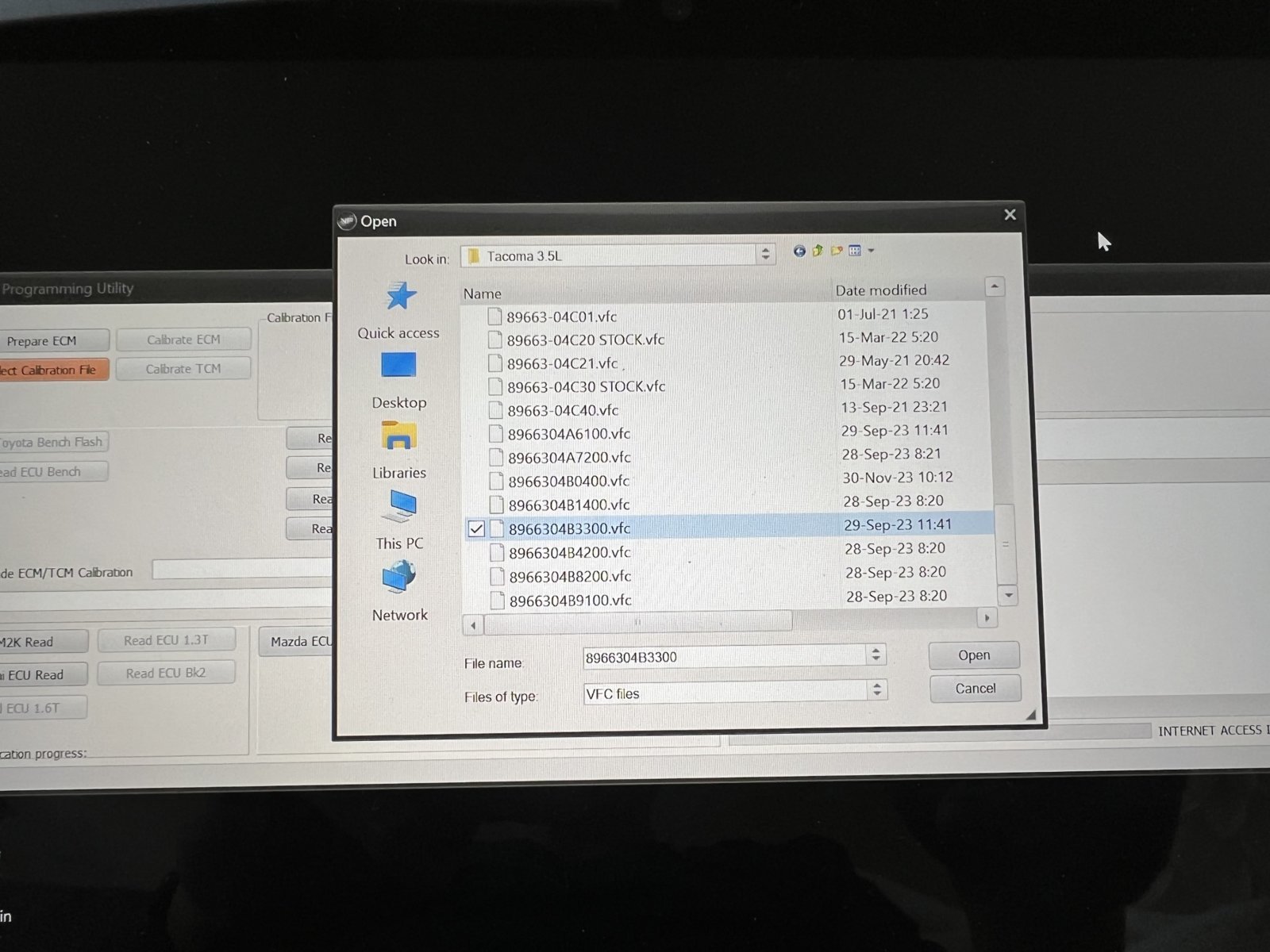
Task: Select file 89663-04C40.vfc by name
Action: tap(563, 410)
